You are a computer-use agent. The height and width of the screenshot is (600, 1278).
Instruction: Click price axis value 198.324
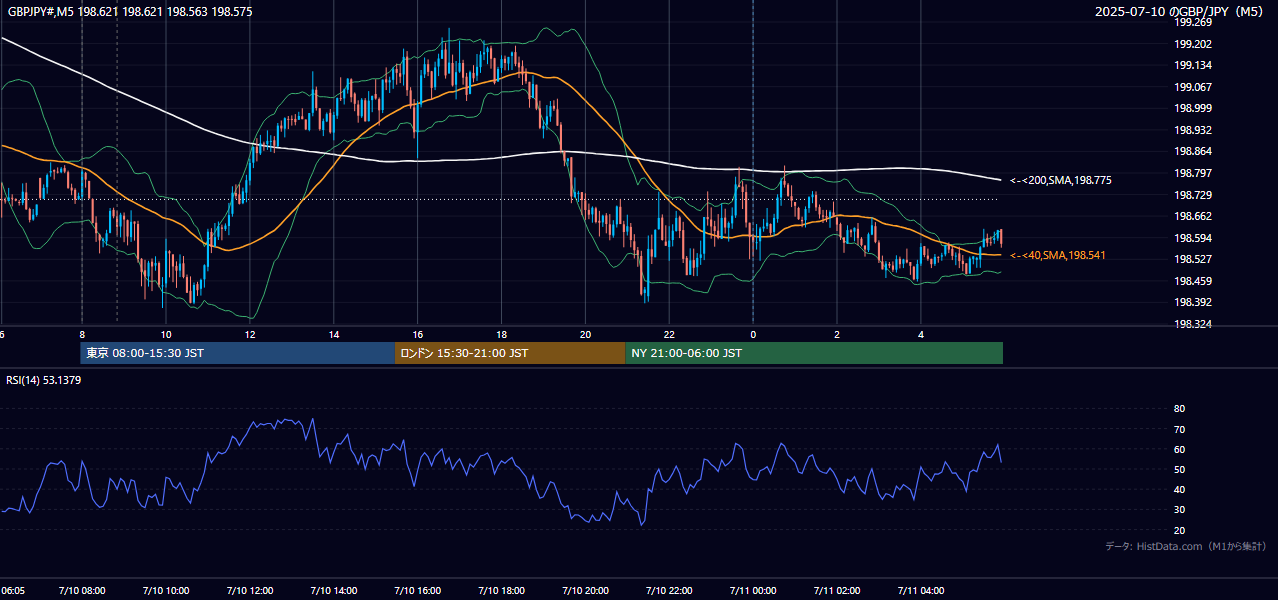tap(1193, 324)
